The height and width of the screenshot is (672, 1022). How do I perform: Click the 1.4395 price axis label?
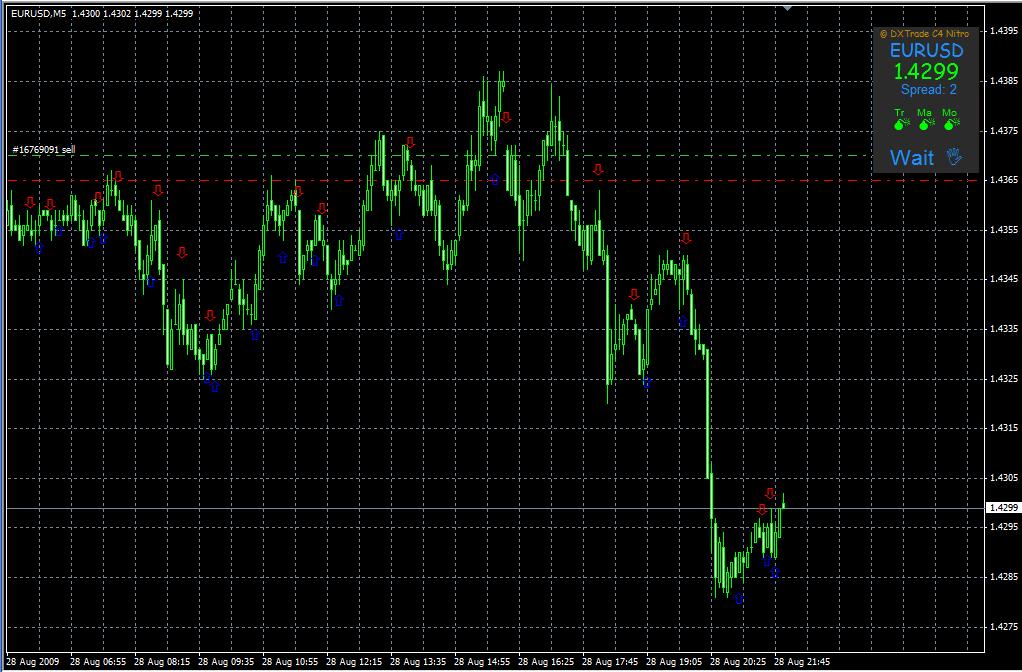pyautogui.click(x=1004, y=31)
